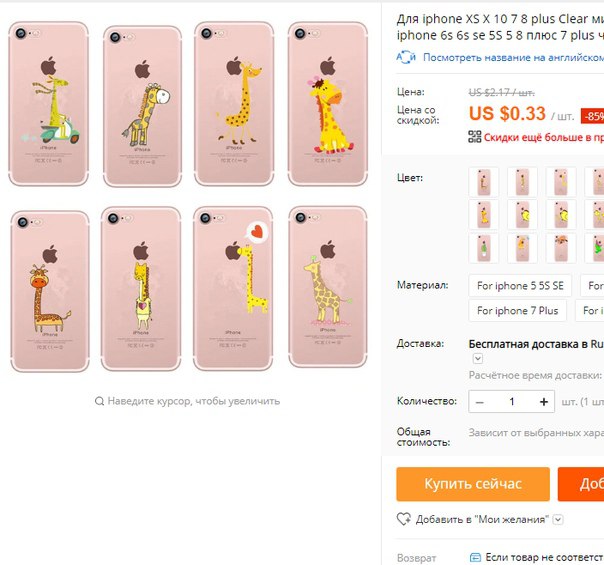
Task: Pick the green cactus color thumbnail
Action: 484,248
